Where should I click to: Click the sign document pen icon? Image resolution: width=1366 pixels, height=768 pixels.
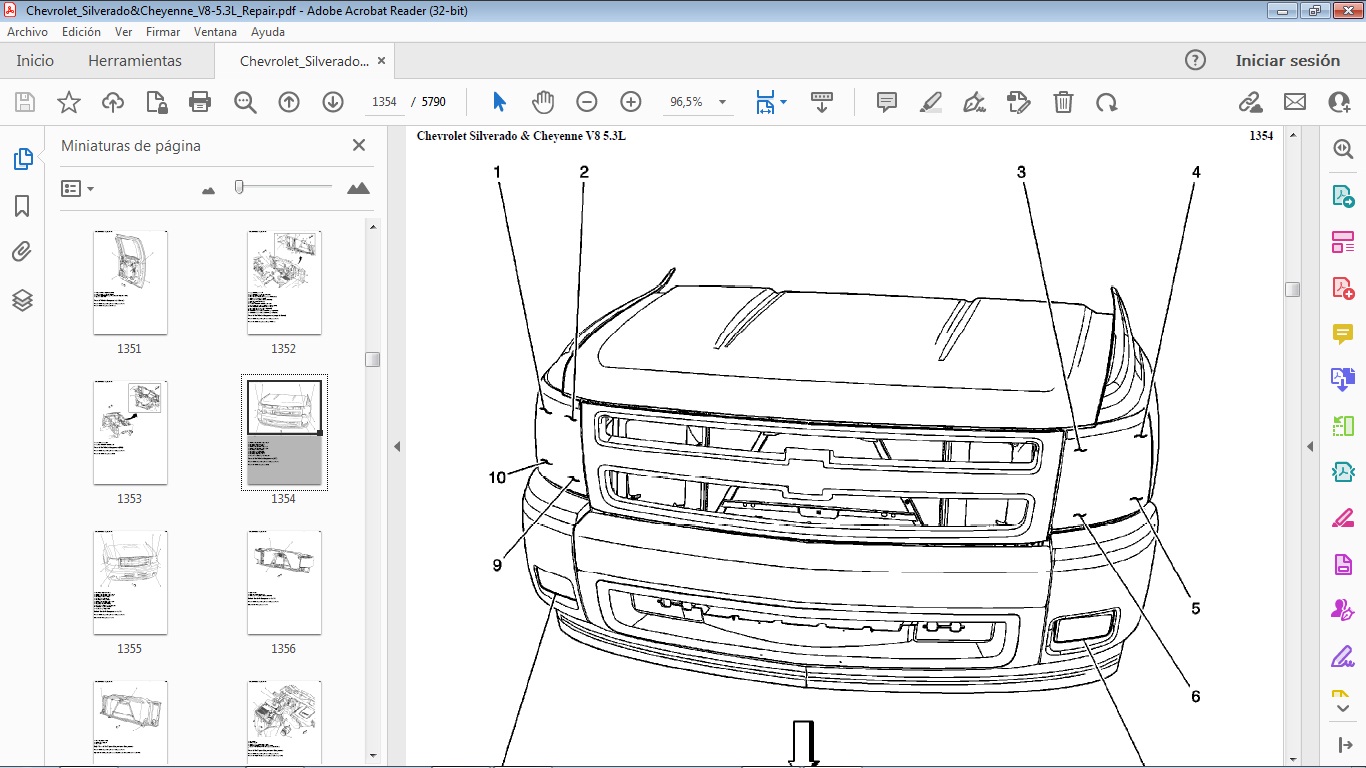click(974, 102)
